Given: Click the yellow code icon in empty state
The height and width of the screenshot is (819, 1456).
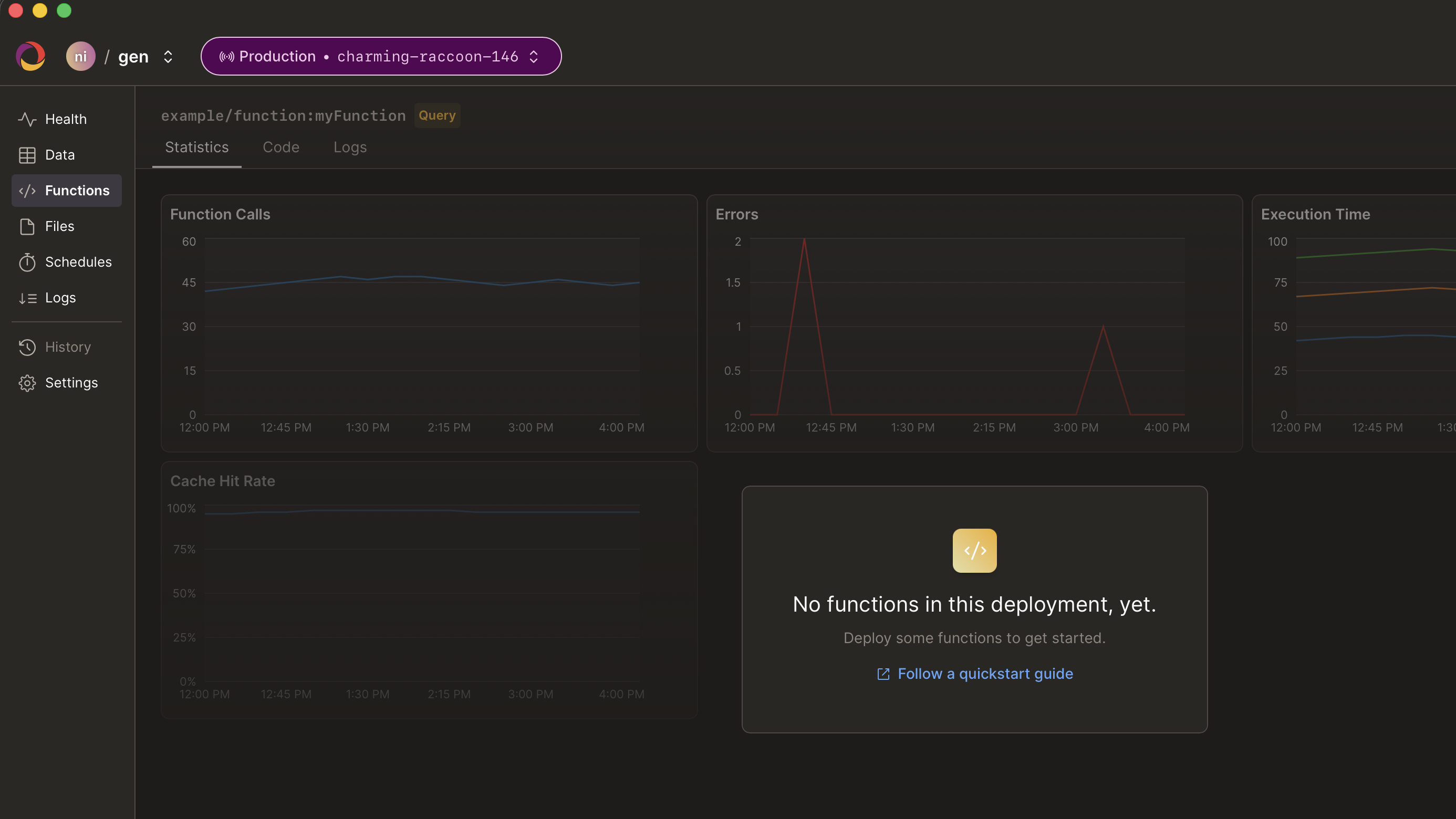Looking at the screenshot, I should point(974,551).
